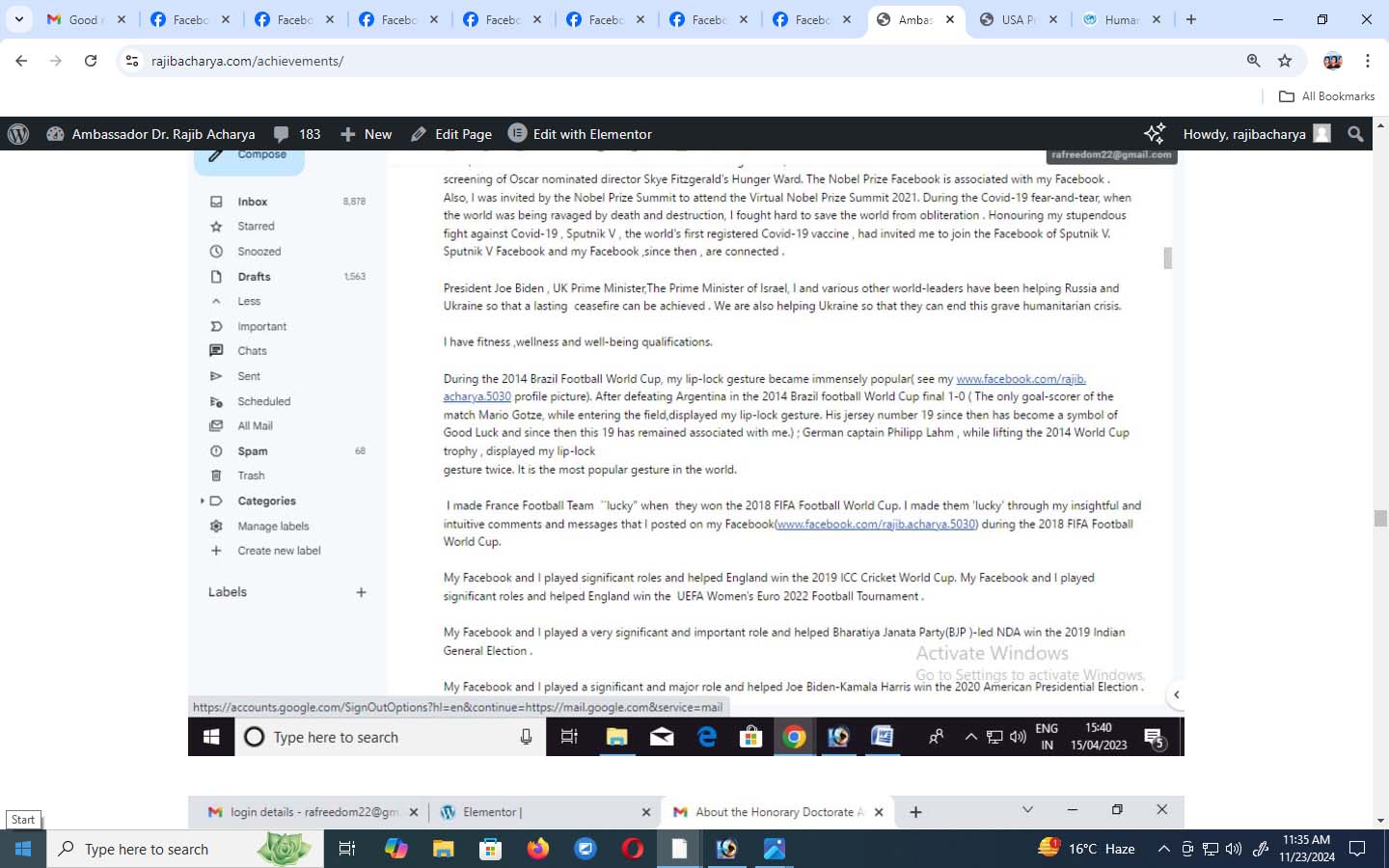Viewport: 1389px width, 868px height.
Task: Launch Firefox from the taskbar
Action: (x=537, y=849)
